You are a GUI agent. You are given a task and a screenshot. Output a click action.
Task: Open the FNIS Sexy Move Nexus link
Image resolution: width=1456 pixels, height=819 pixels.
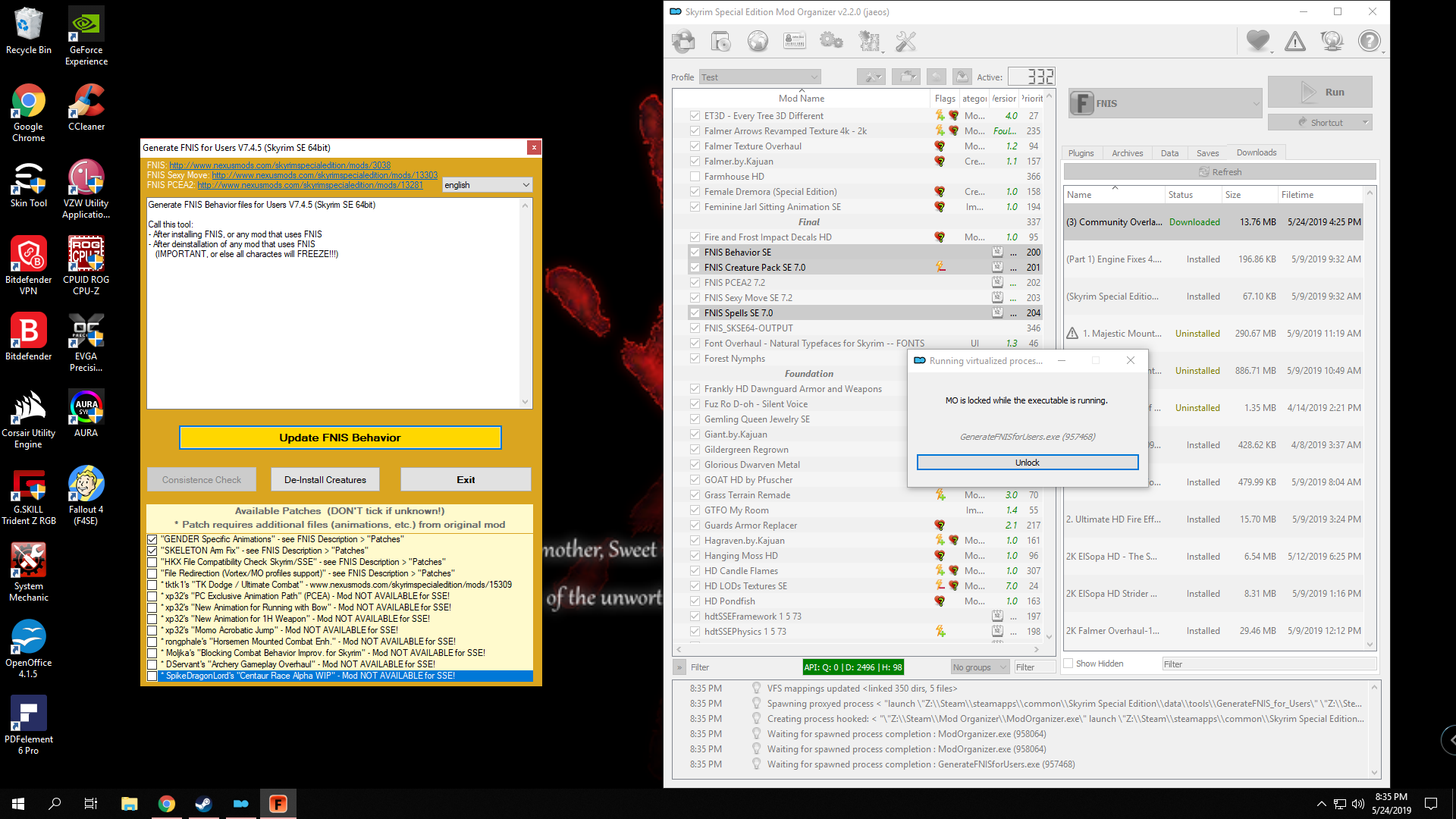pyautogui.click(x=324, y=175)
